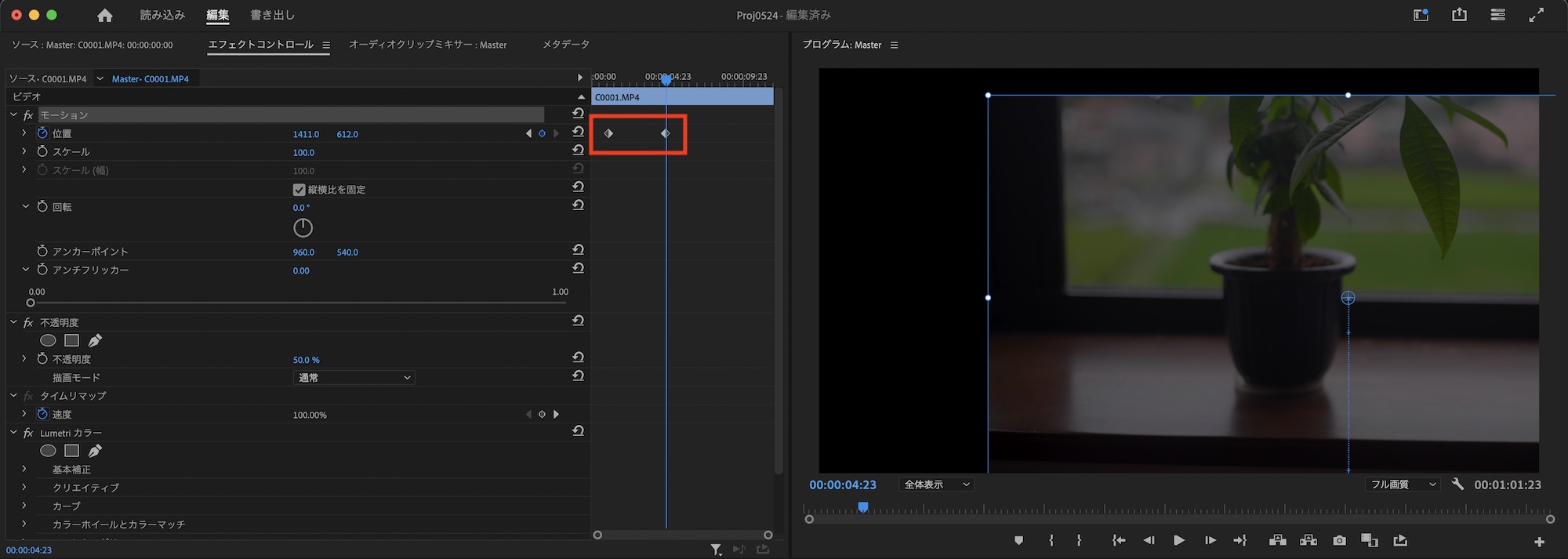Click the アンチフリッカー slider handle
The height and width of the screenshot is (559, 1568).
pyautogui.click(x=31, y=303)
